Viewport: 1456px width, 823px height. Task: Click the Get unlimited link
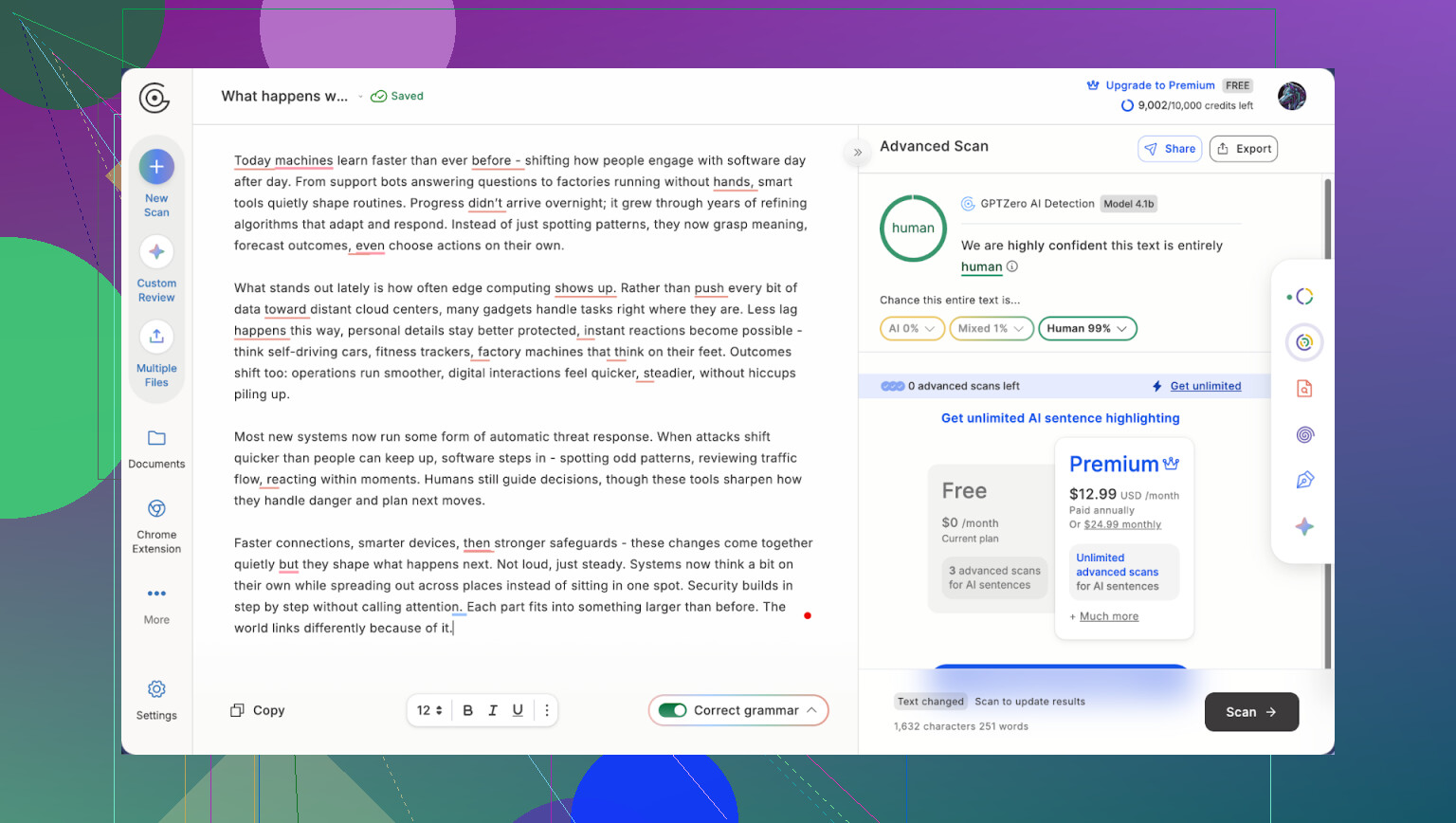coord(1205,386)
